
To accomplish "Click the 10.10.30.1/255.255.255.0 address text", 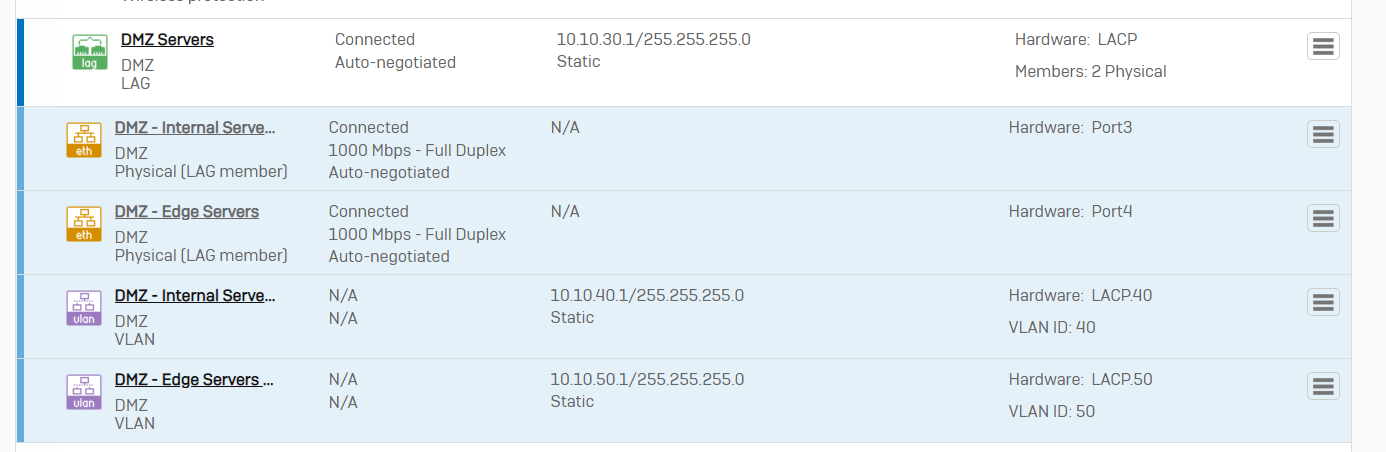I will 653,40.
